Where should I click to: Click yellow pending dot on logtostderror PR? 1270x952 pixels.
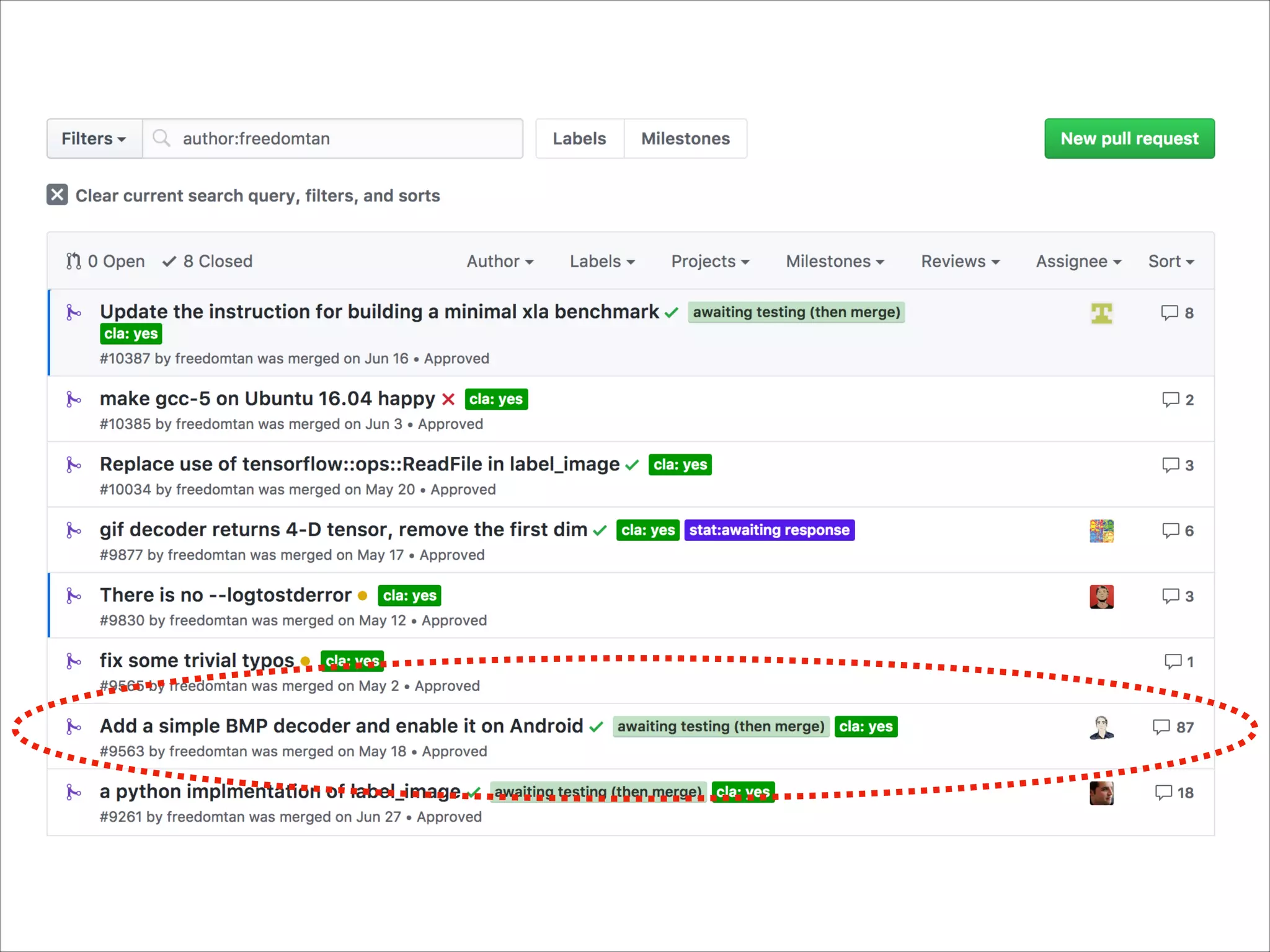pos(363,596)
